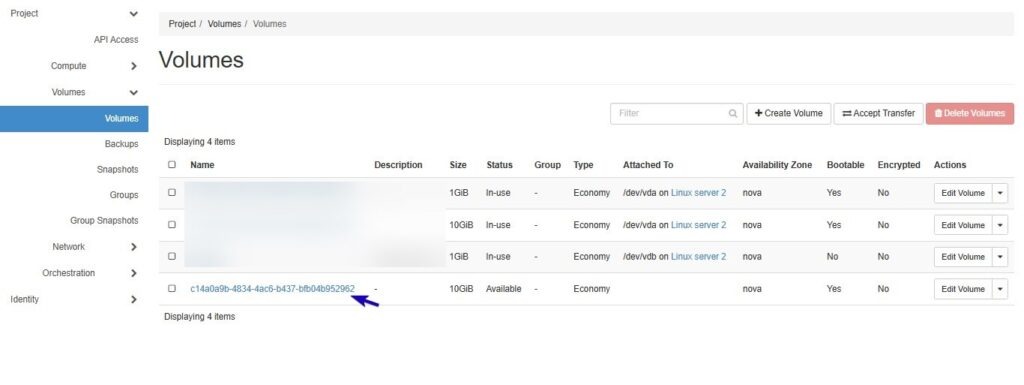Image resolution: width=1024 pixels, height=385 pixels.
Task: Click the Attached To column header
Action: (x=648, y=165)
